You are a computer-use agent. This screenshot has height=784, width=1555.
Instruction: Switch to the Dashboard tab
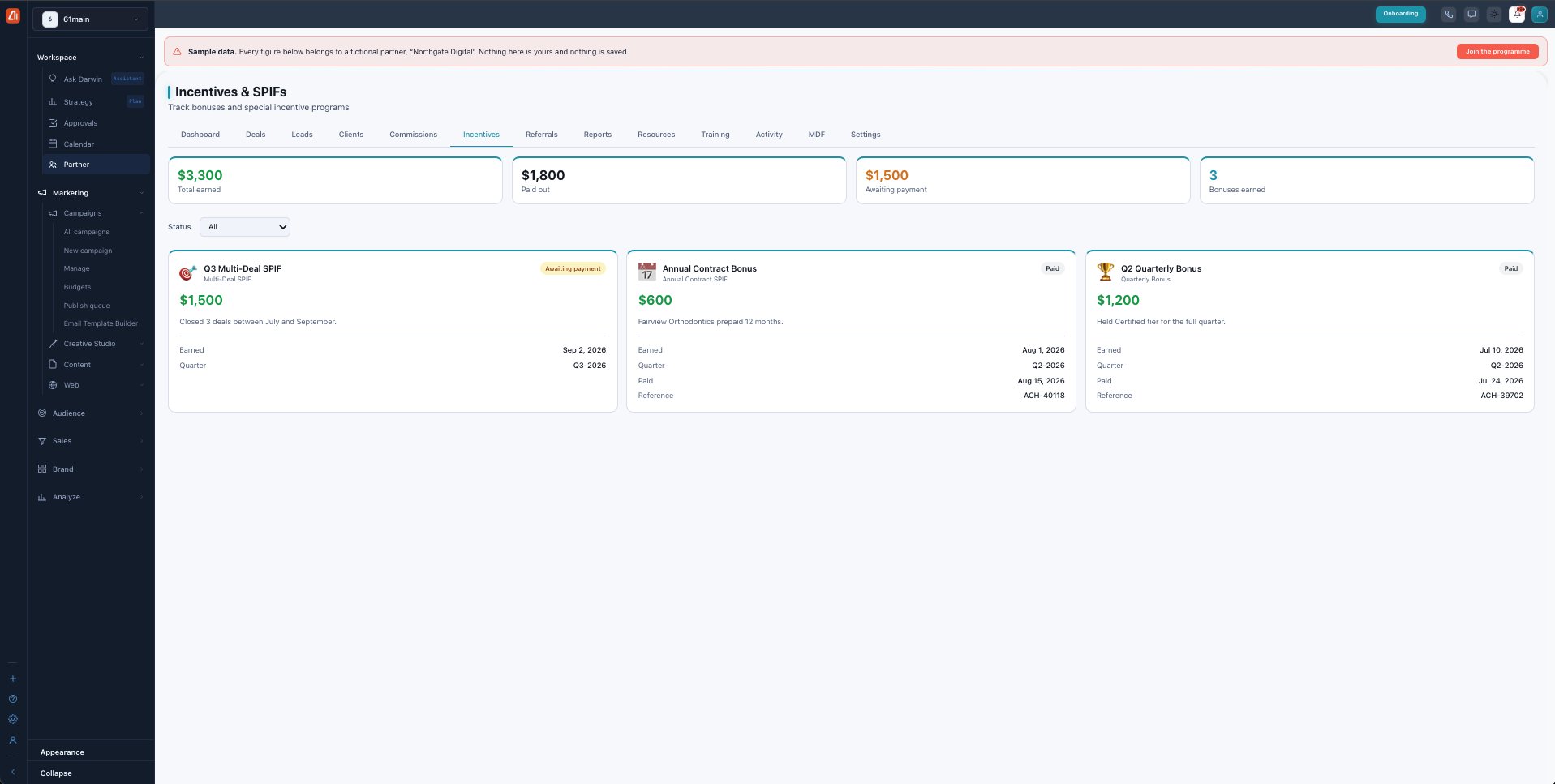(x=200, y=135)
